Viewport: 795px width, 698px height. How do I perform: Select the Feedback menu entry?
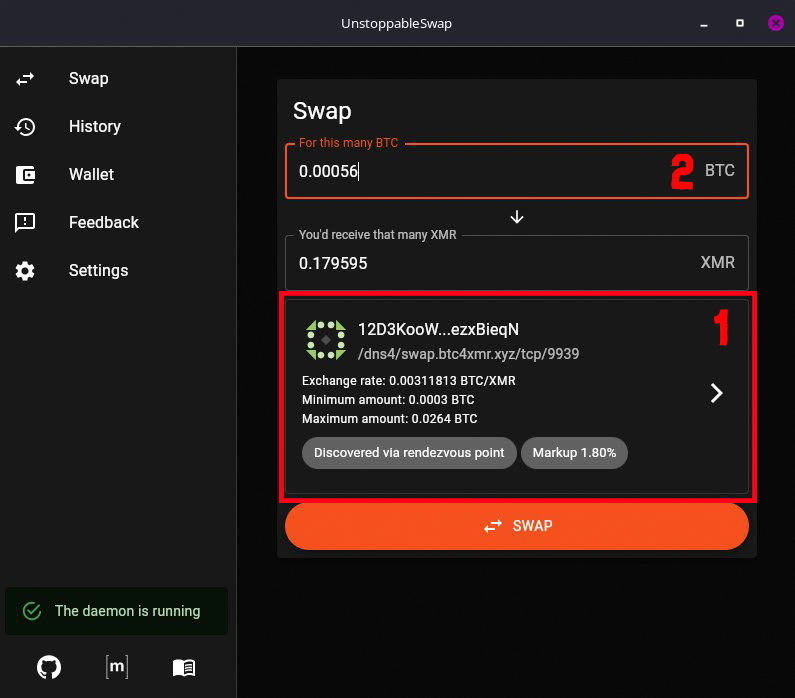click(x=103, y=223)
